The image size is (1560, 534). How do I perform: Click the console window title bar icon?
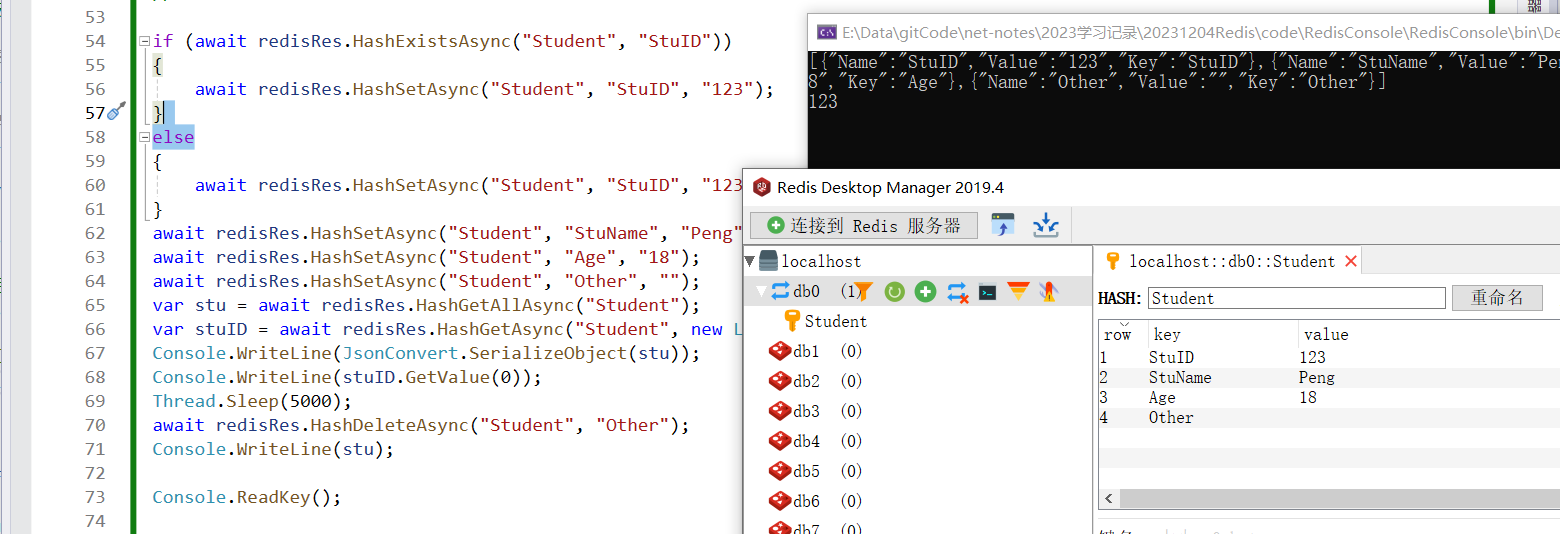(827, 31)
